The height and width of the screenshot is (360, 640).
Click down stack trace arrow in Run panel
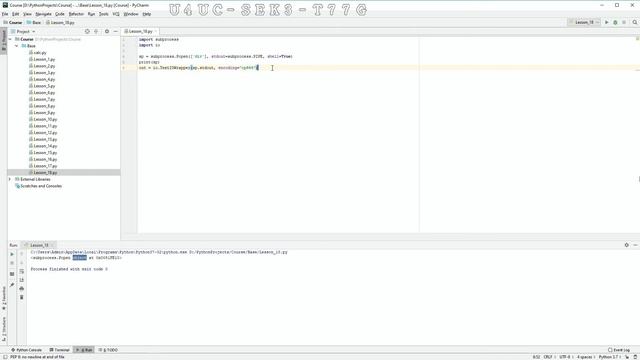22,262
